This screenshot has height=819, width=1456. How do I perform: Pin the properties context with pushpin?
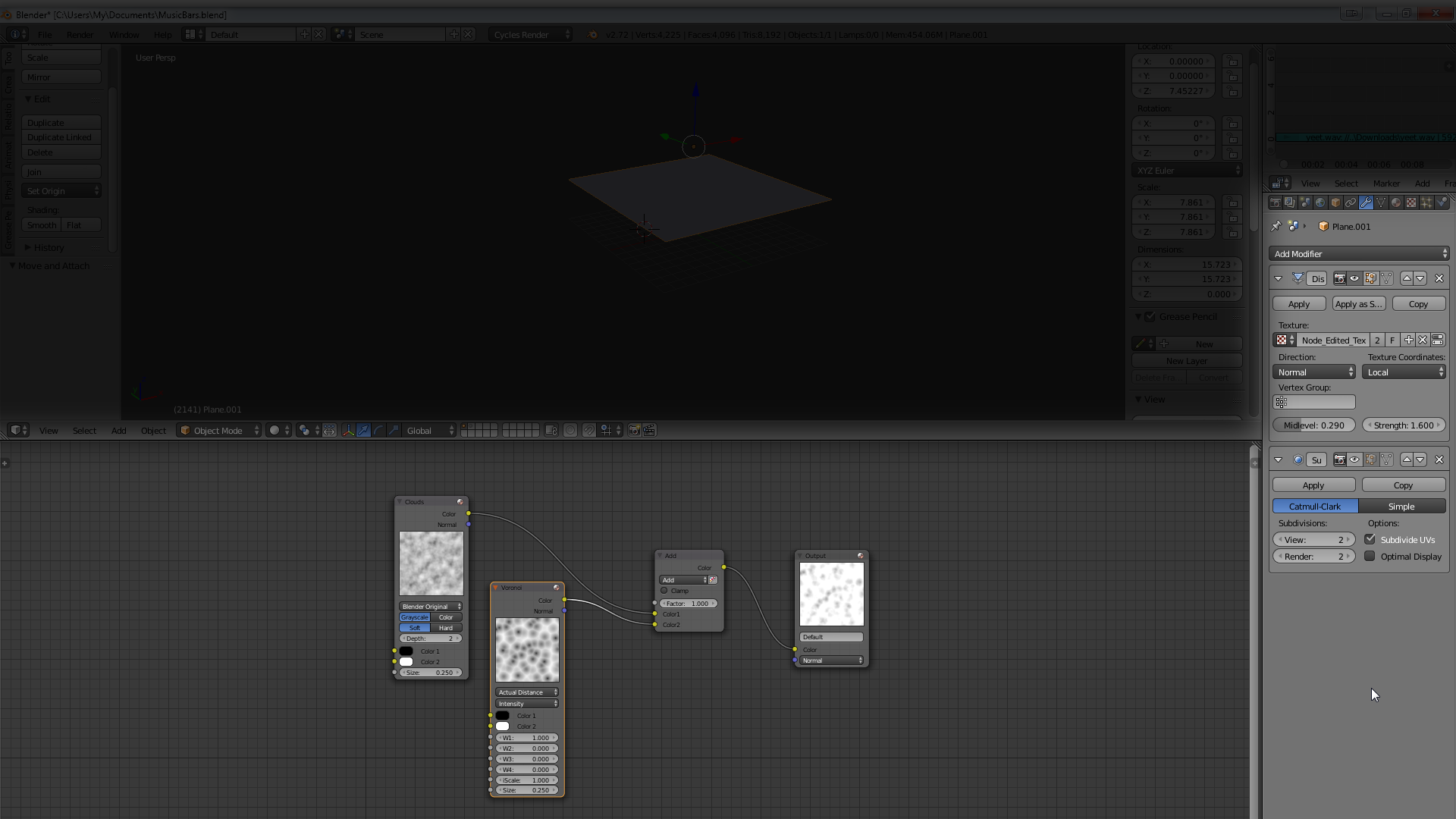1276,226
